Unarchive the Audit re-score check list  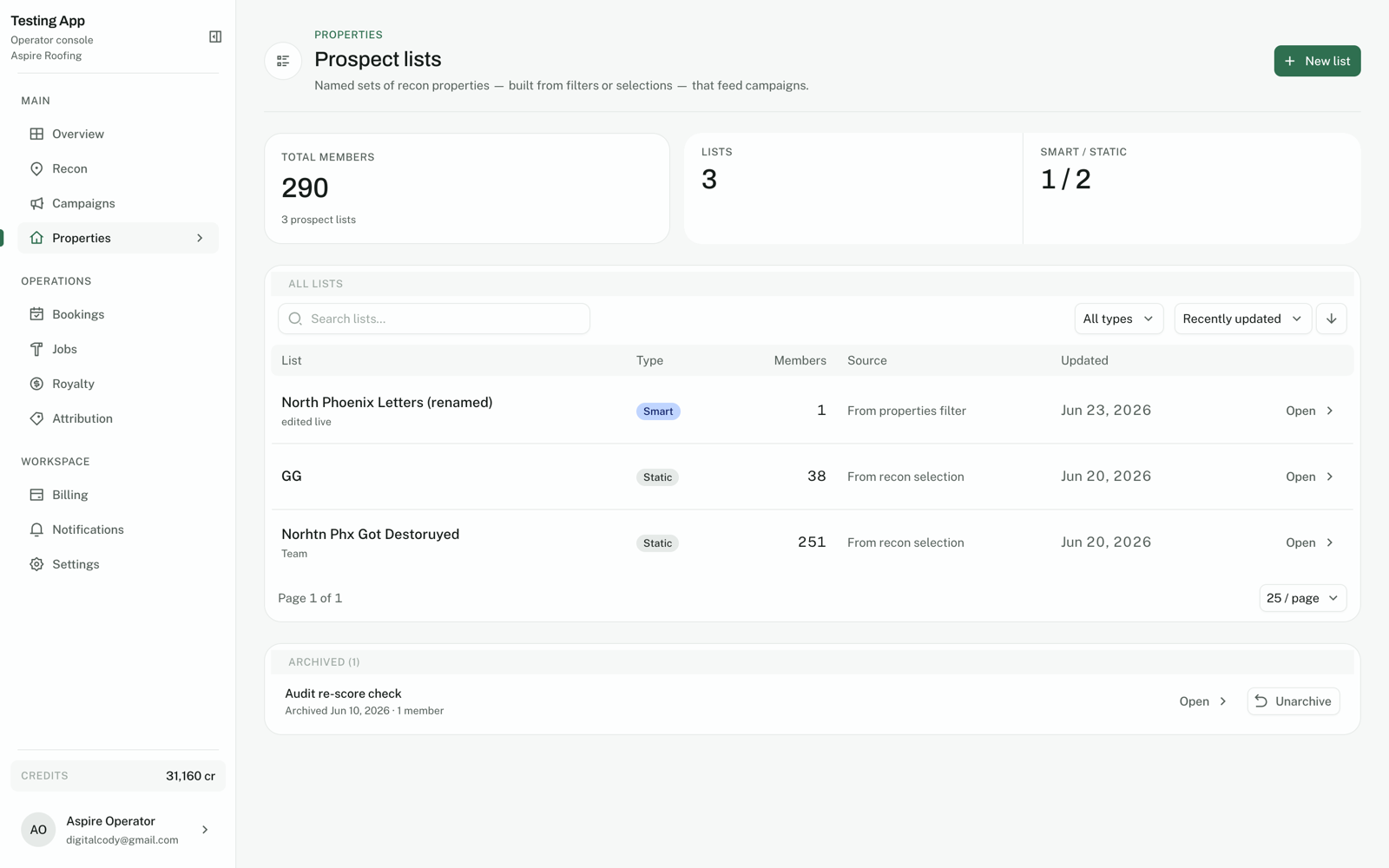1294,701
